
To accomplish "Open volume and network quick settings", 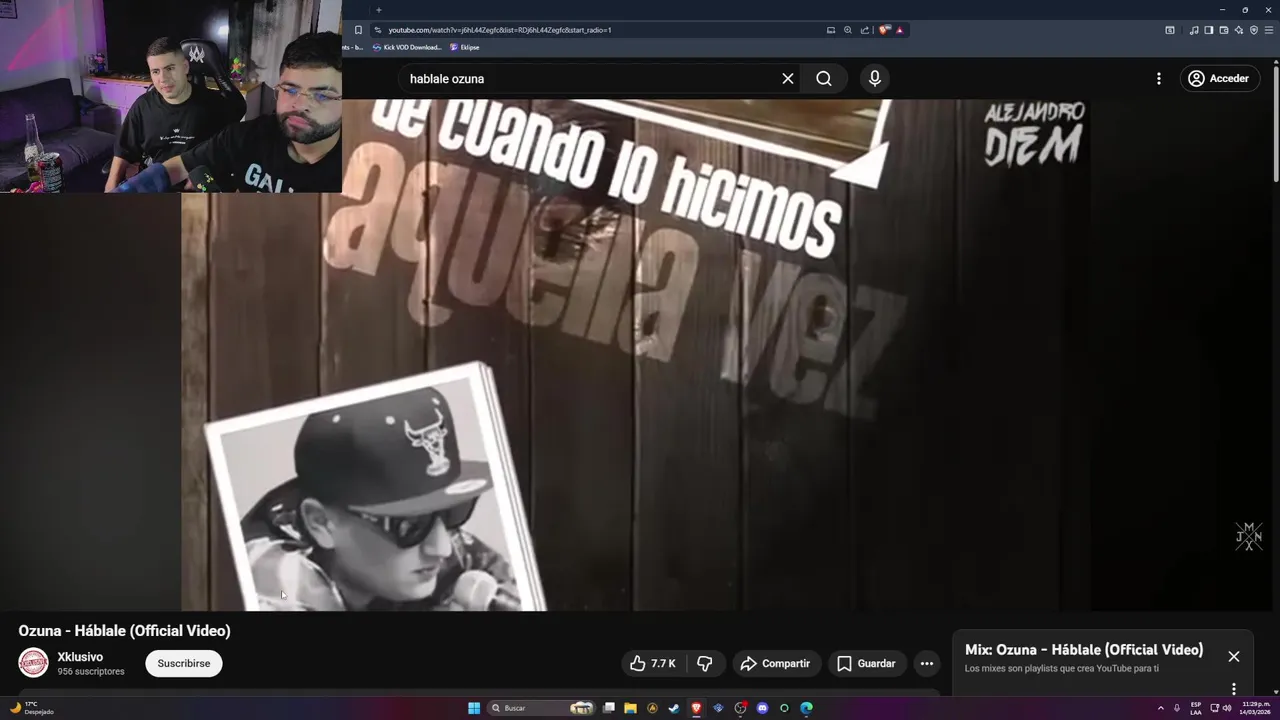I will pos(1220,708).
